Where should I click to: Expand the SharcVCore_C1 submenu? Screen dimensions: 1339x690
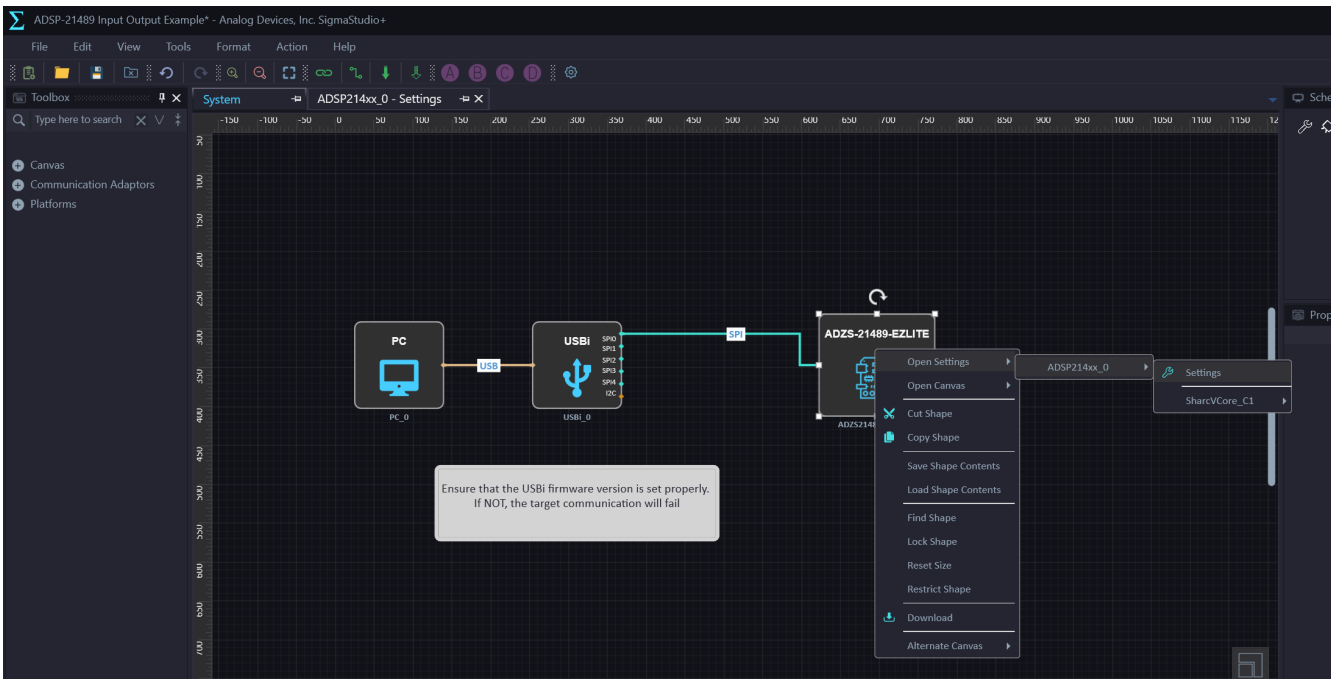(x=1223, y=401)
